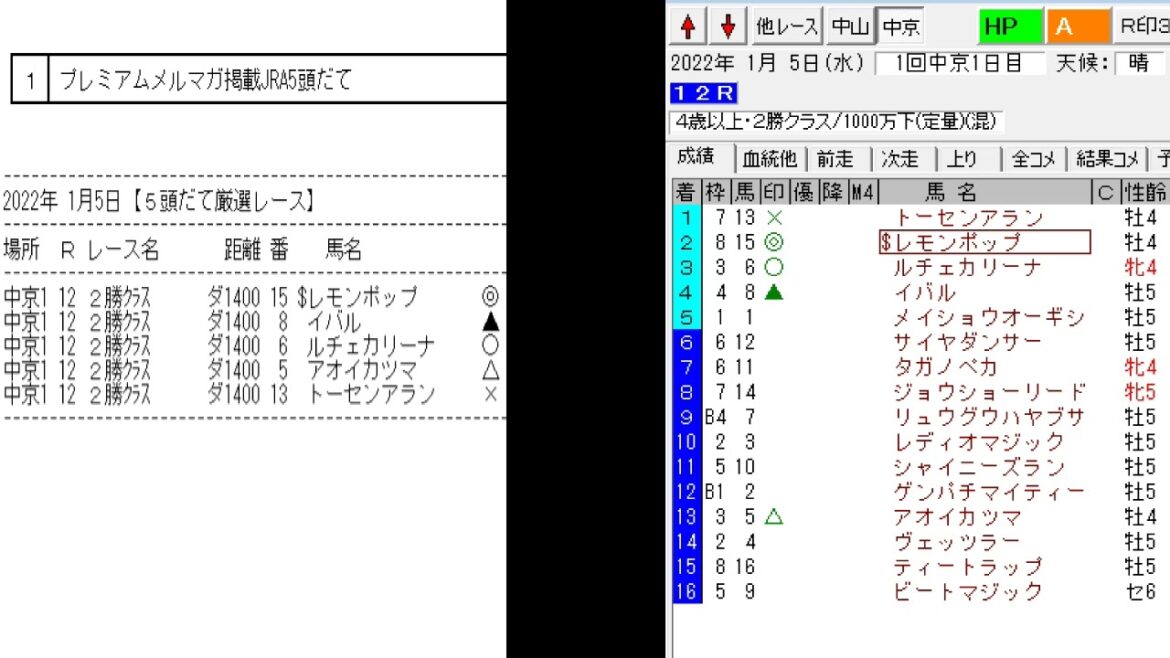1170x658 pixels.
Task: Click the double-circle mark beside horse 15
Action: point(773,242)
